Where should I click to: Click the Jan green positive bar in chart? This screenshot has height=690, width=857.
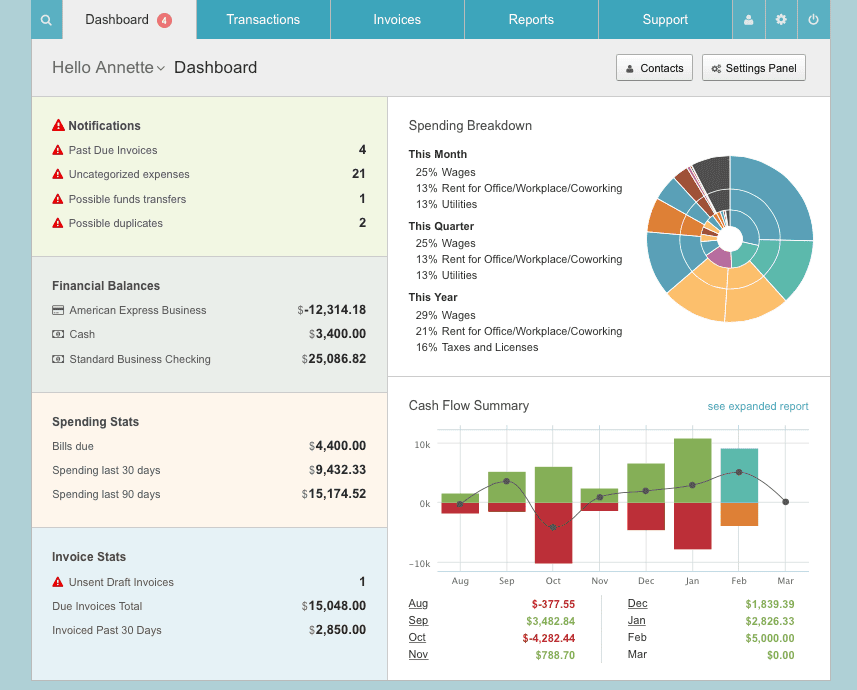pos(692,471)
